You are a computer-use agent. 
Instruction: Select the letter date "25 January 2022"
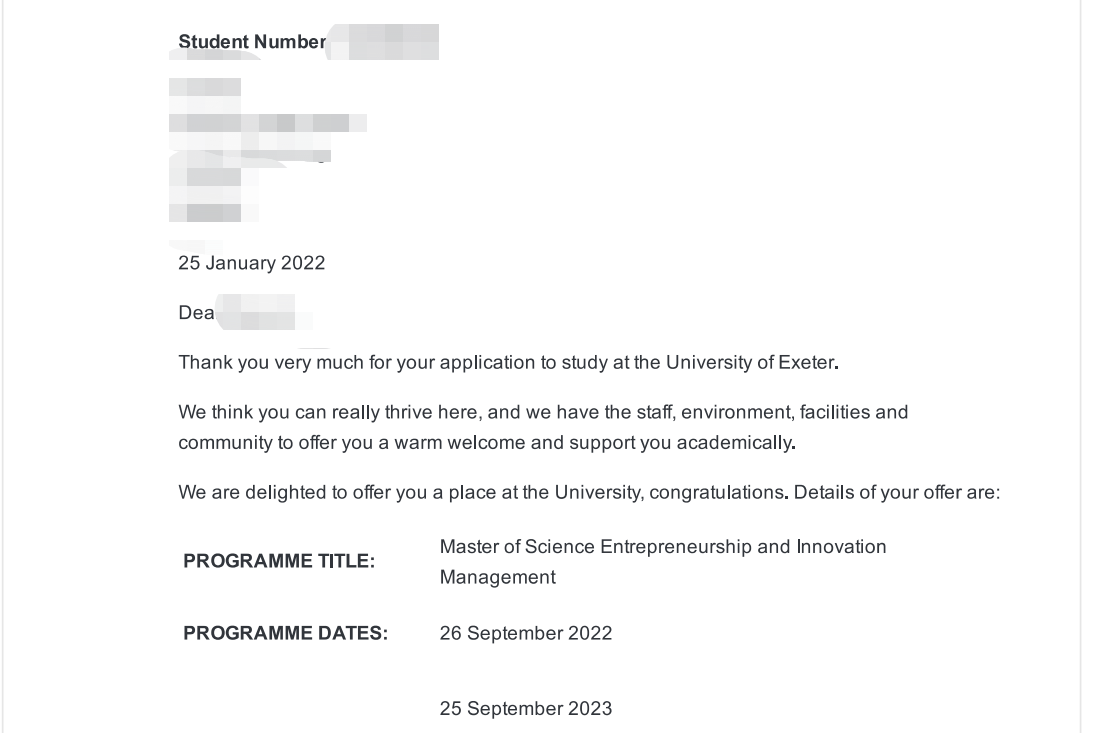tap(252, 263)
